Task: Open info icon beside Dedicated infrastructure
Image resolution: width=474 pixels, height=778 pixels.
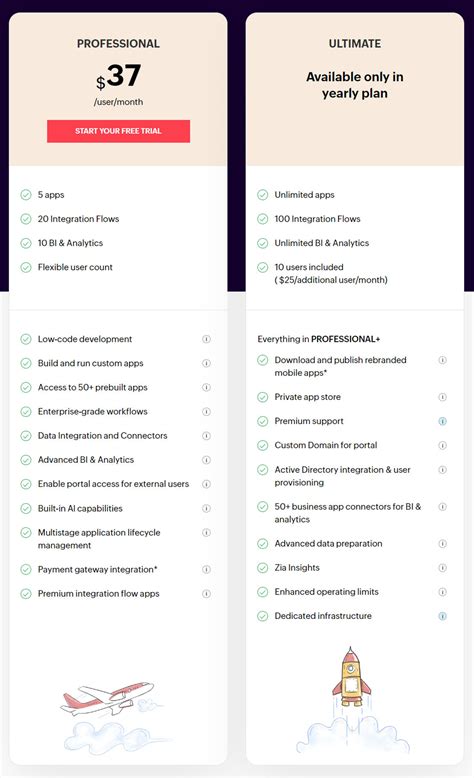Action: pyautogui.click(x=443, y=616)
